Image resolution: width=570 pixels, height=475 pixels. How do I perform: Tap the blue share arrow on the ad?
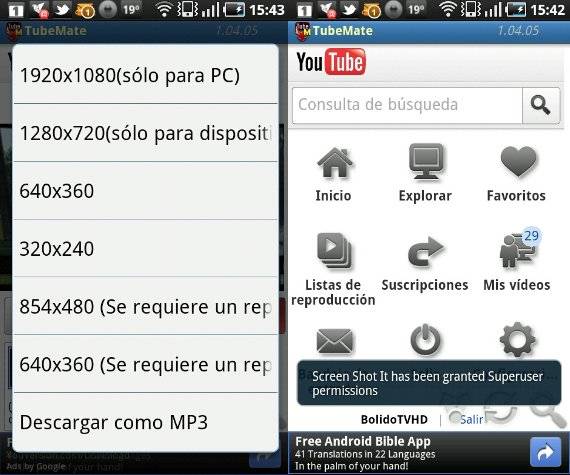(545, 452)
